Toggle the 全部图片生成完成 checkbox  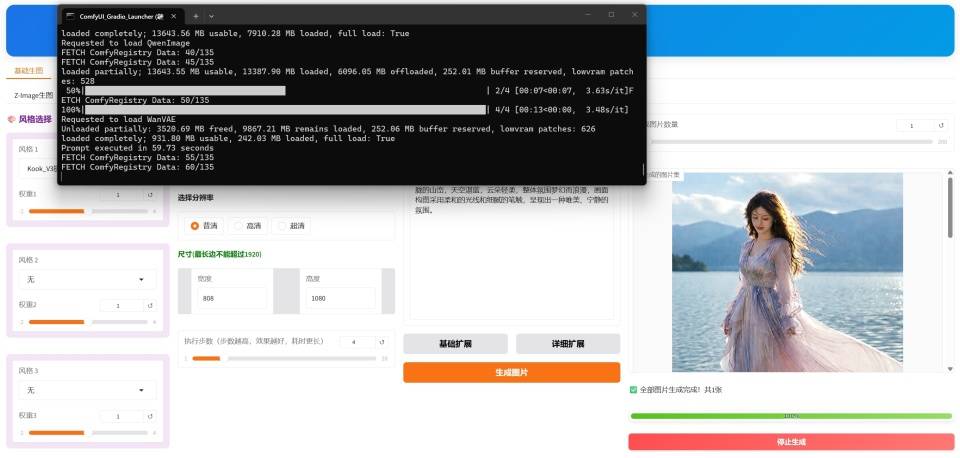pyautogui.click(x=633, y=389)
